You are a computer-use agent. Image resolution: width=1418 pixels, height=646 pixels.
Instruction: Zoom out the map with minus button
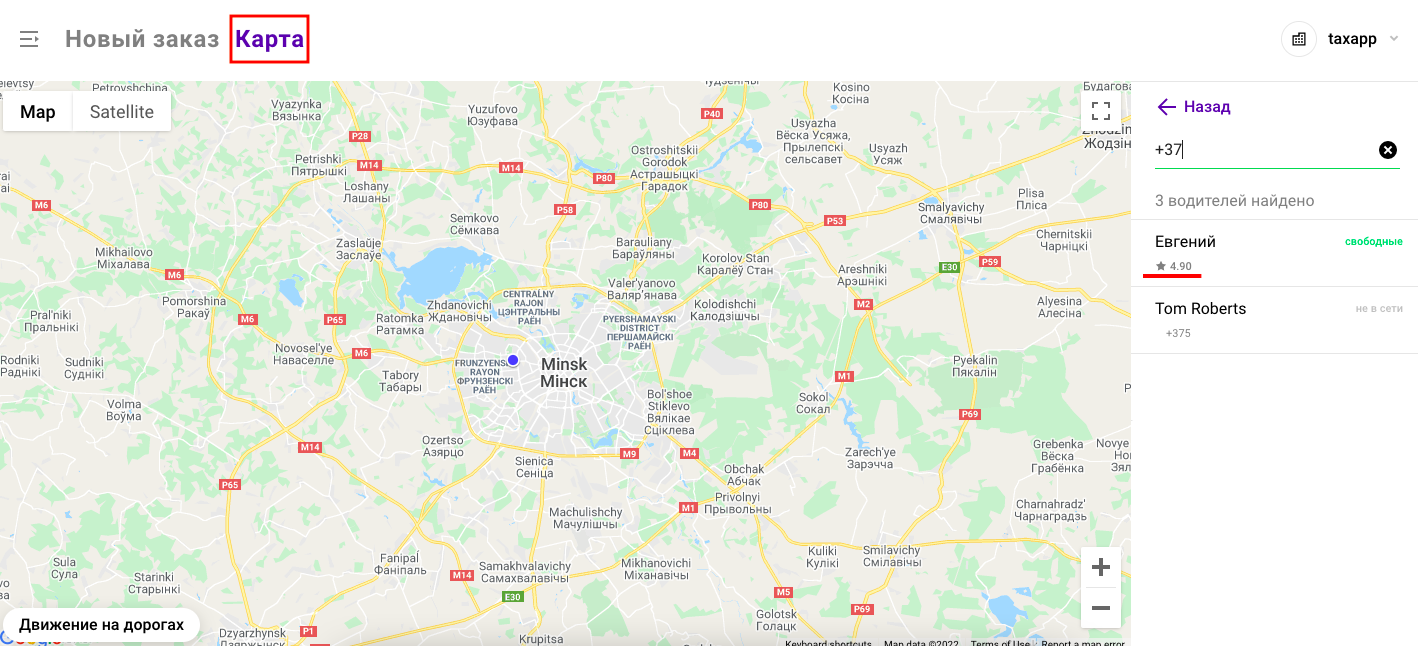coord(1101,608)
